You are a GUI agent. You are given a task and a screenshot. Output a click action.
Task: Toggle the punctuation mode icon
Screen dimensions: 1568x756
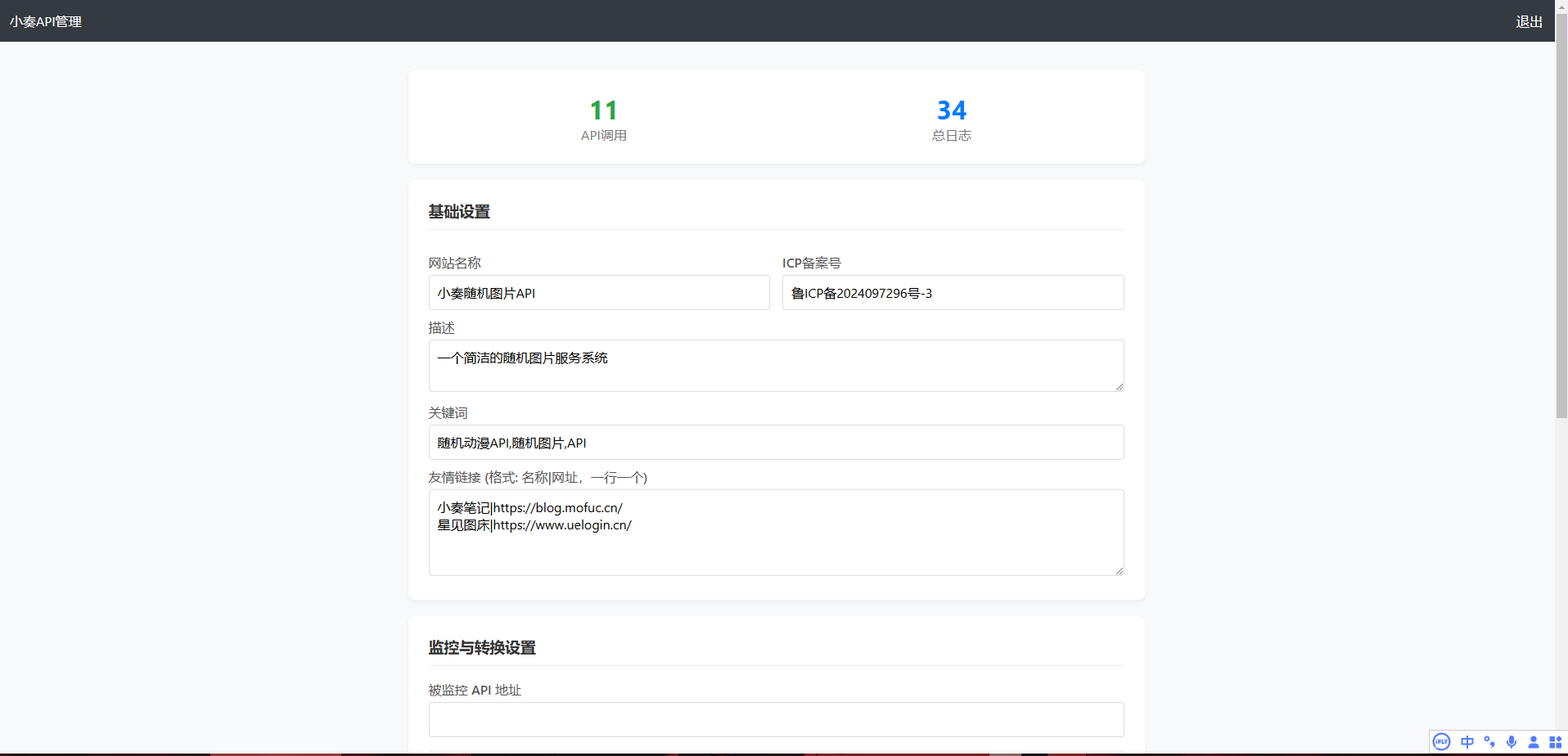(x=1489, y=742)
